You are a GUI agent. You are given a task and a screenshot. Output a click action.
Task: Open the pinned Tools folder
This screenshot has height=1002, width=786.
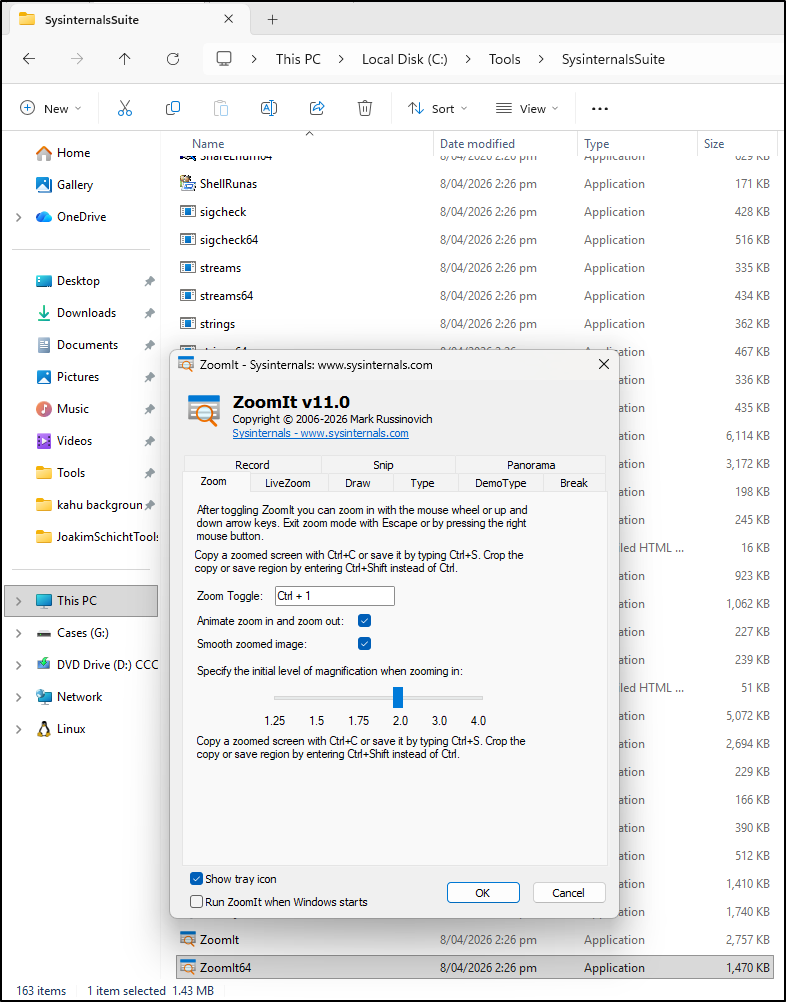pos(61,472)
